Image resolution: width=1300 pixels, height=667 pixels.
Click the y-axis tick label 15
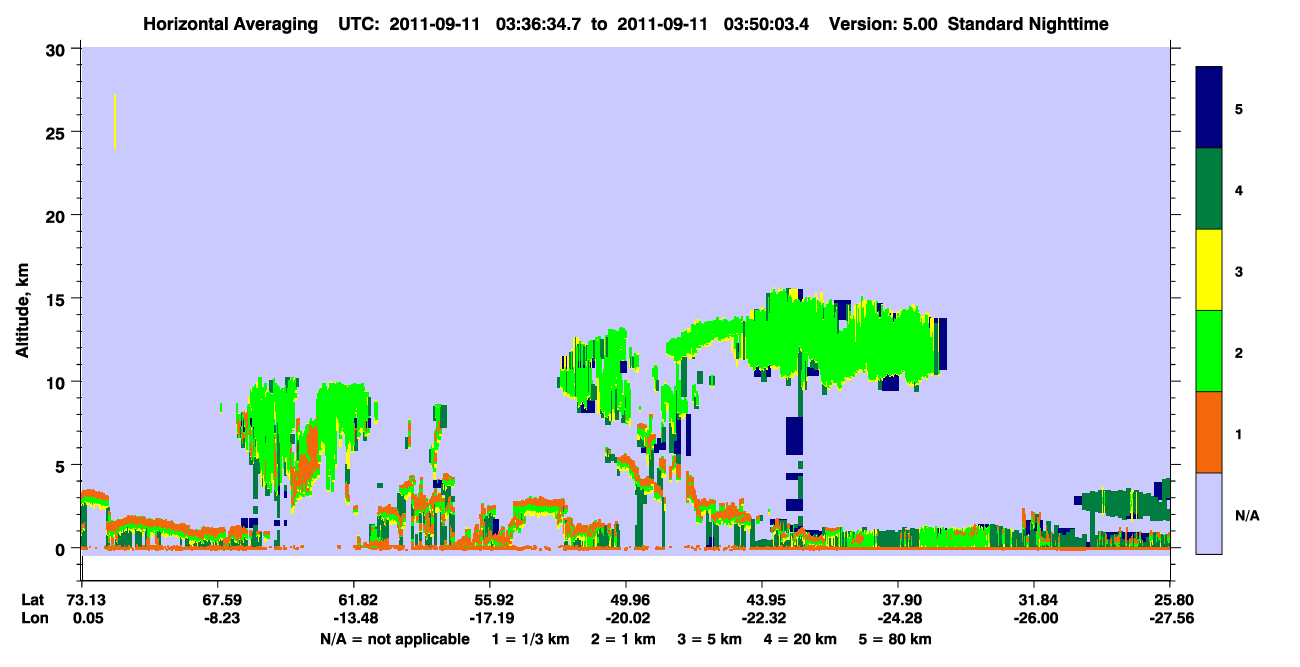[x=58, y=299]
